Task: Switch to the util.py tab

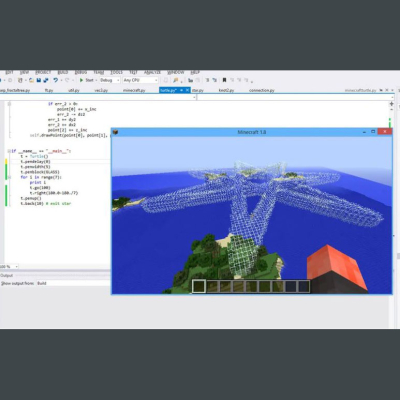Action: click(74, 90)
